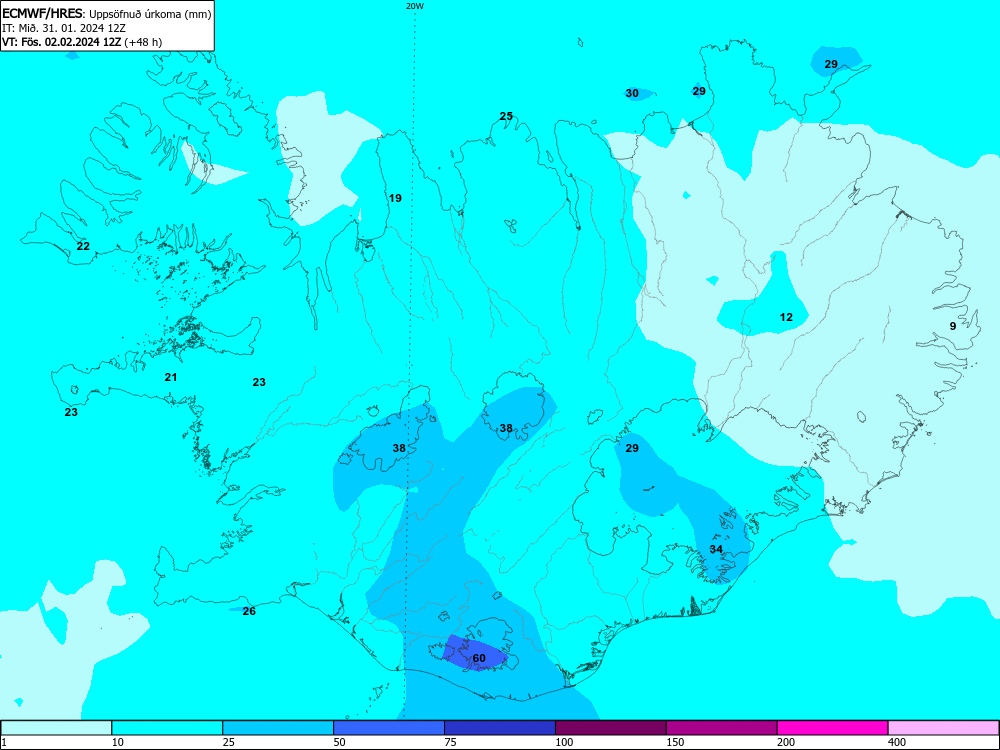Click the 38 value inside Langjökull glacier outline
This screenshot has width=1000, height=750.
(x=399, y=448)
